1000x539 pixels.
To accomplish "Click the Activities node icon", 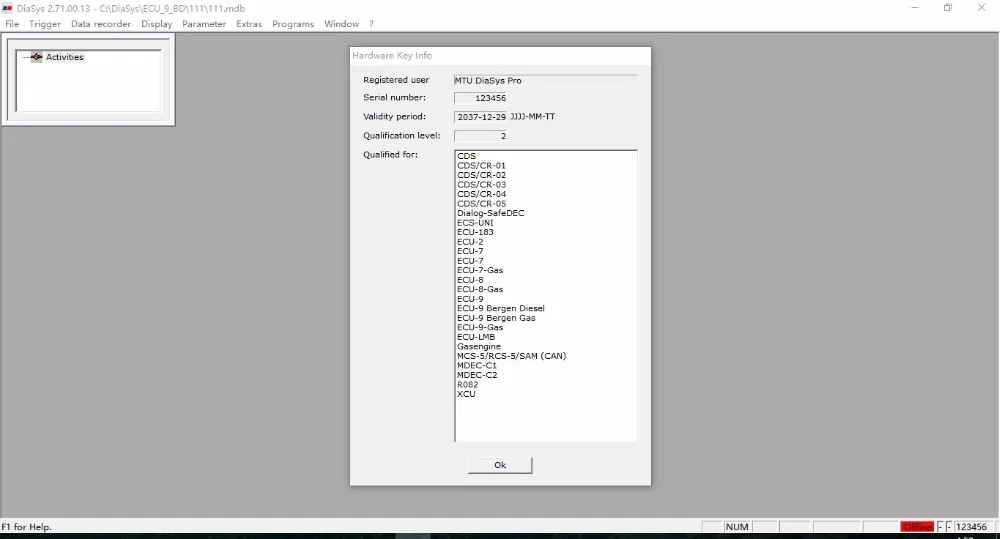I will pyautogui.click(x=36, y=57).
